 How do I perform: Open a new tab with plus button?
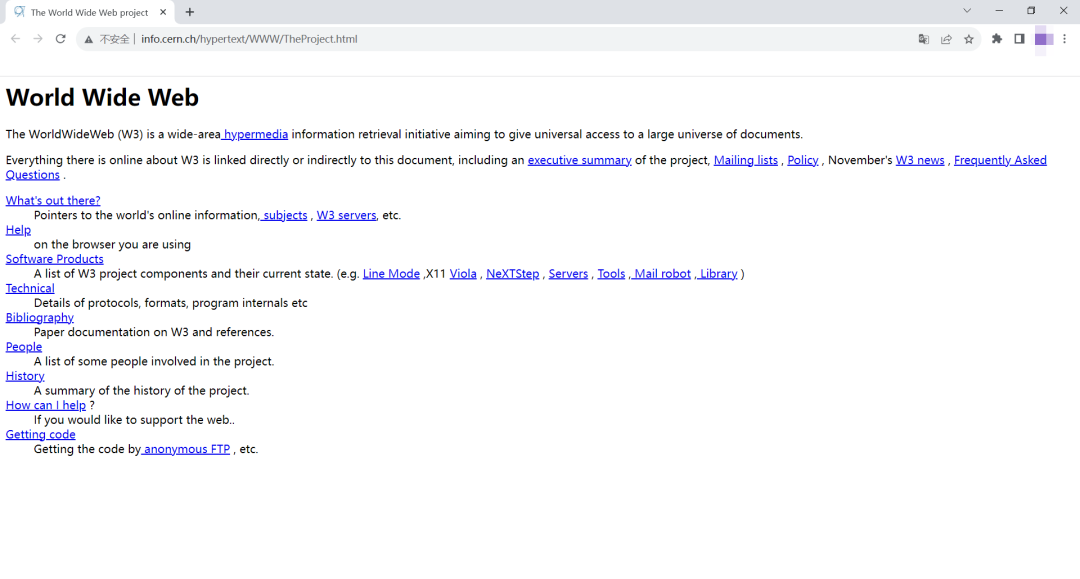[190, 12]
